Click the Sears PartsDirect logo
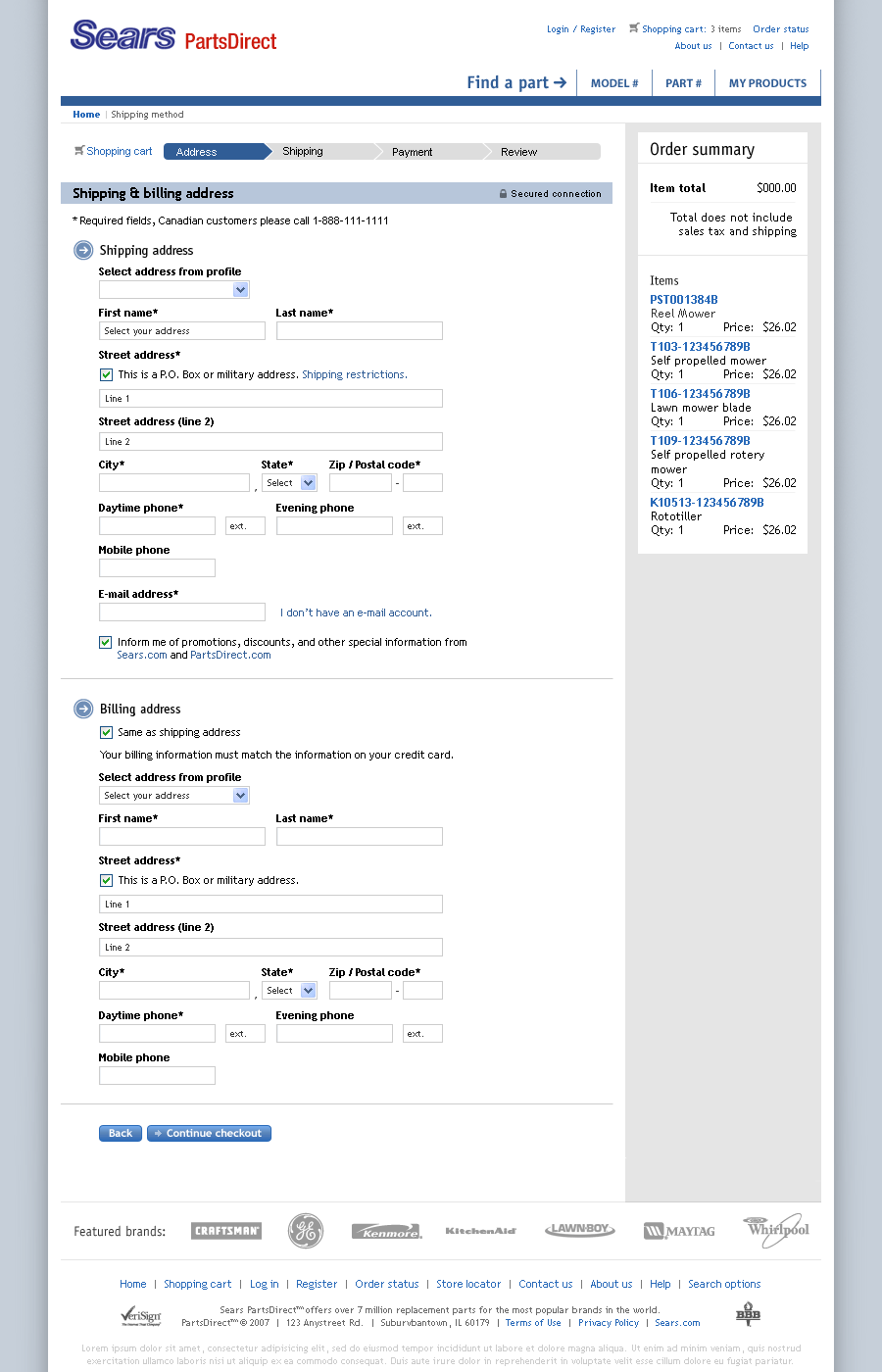882x1372 pixels. pyautogui.click(x=173, y=36)
